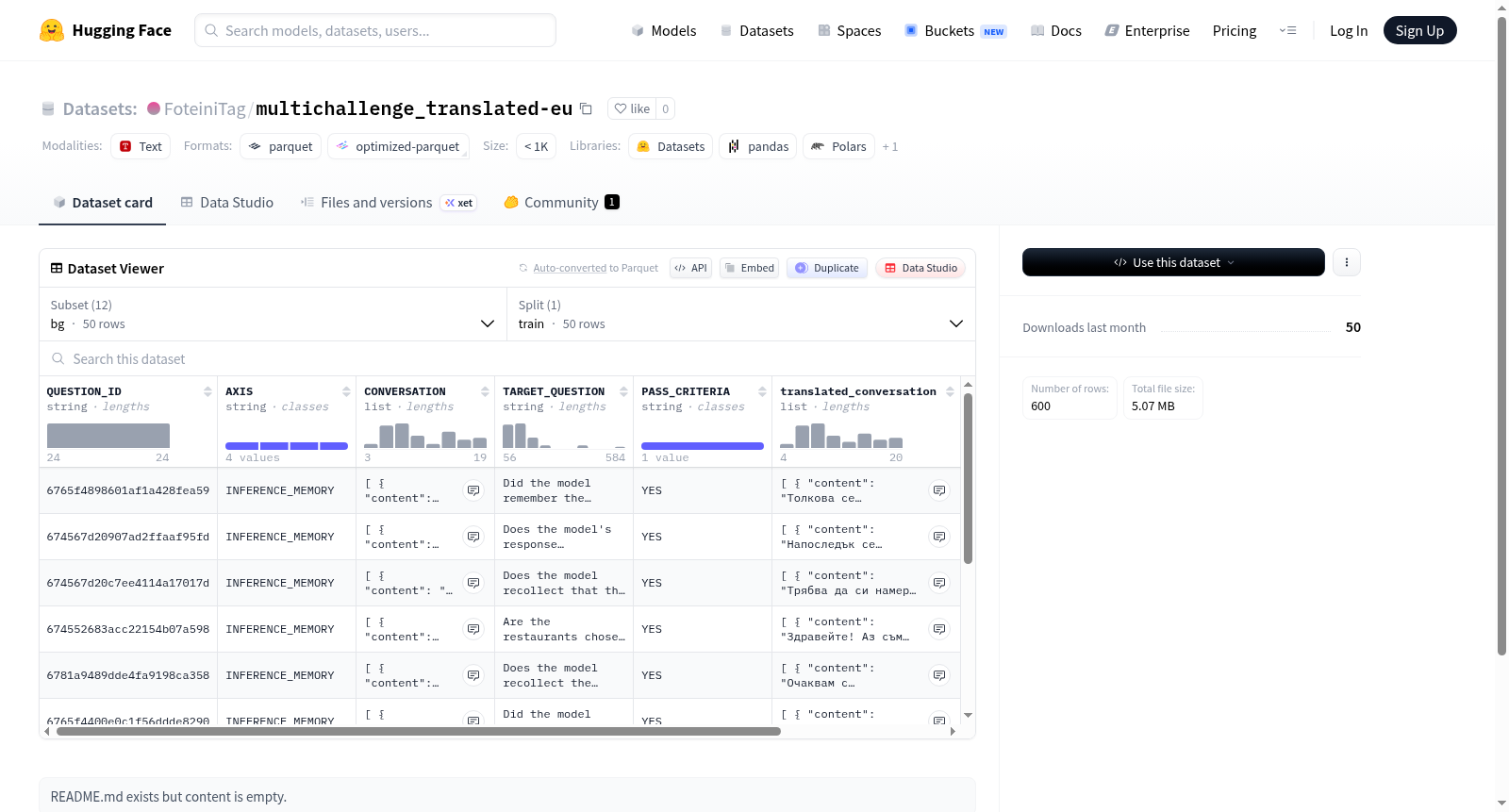Open the Subset bg dropdown
The height and width of the screenshot is (812, 1509).
point(273,314)
